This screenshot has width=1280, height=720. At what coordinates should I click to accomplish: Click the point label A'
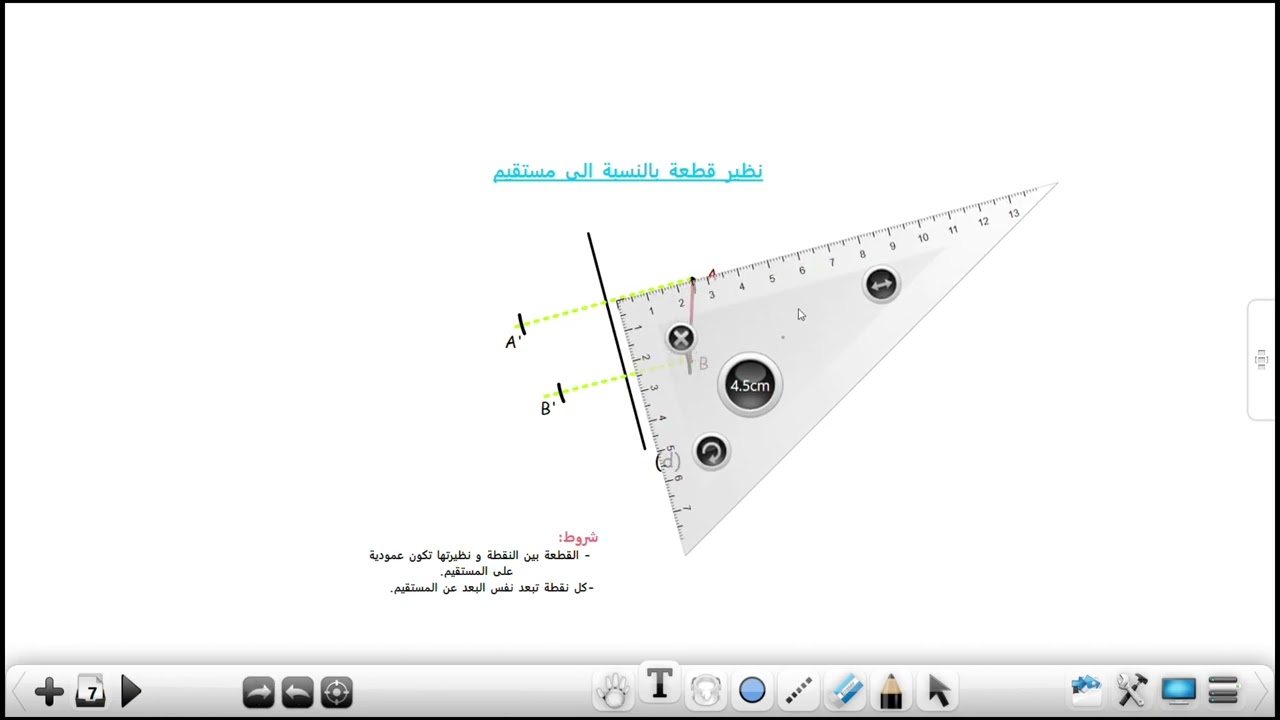pyautogui.click(x=513, y=342)
